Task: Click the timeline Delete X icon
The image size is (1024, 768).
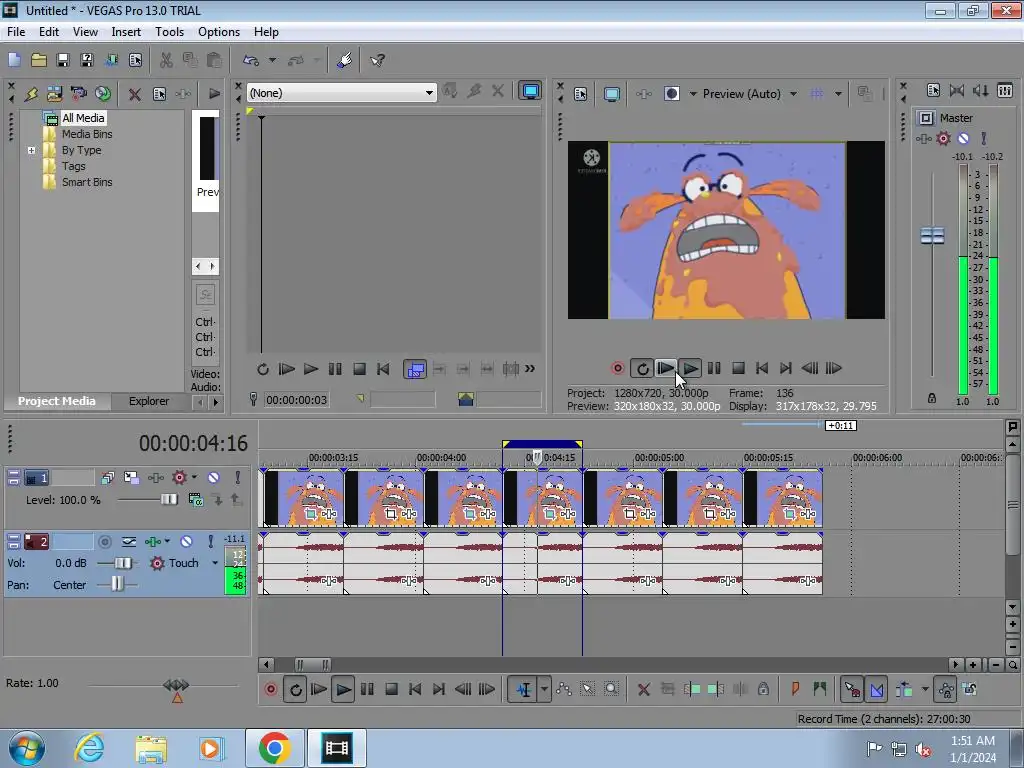Action: 643,689
